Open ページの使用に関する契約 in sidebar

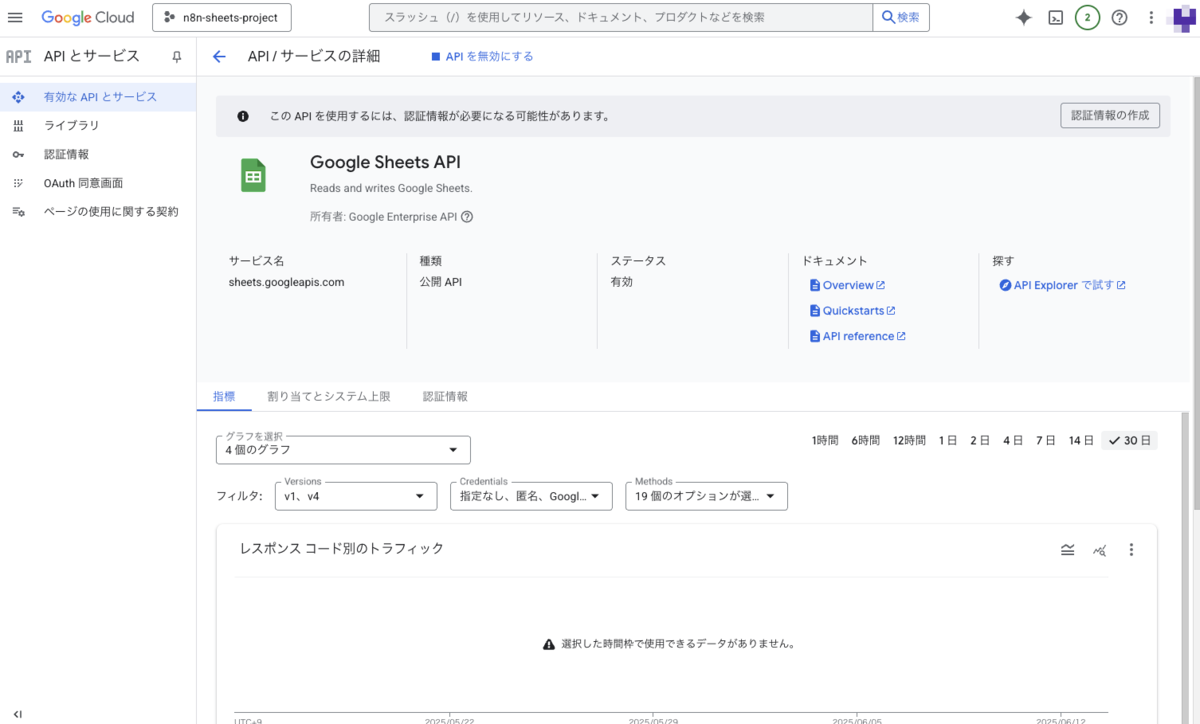[x=98, y=212]
